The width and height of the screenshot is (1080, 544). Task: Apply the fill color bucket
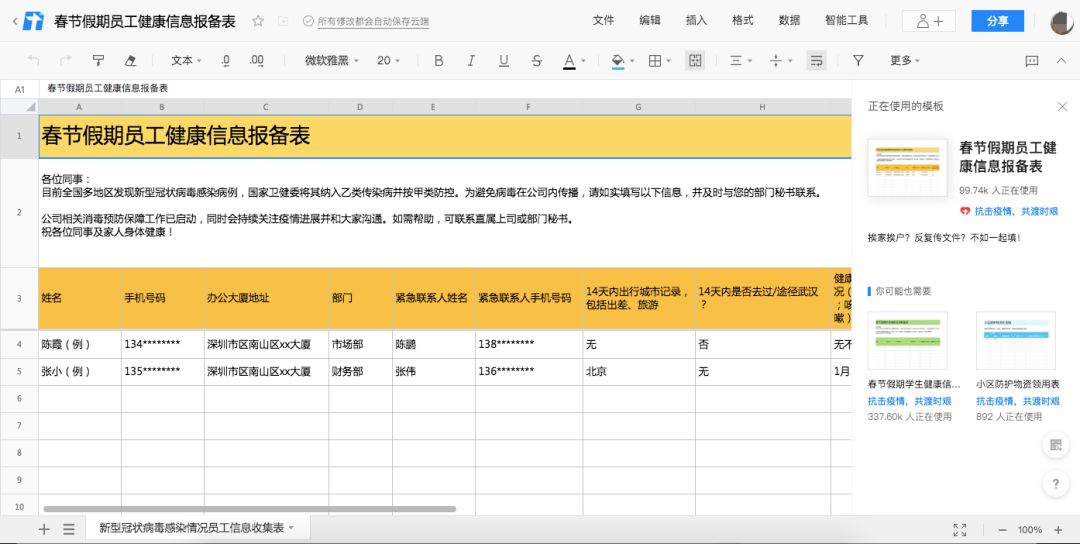[x=618, y=61]
